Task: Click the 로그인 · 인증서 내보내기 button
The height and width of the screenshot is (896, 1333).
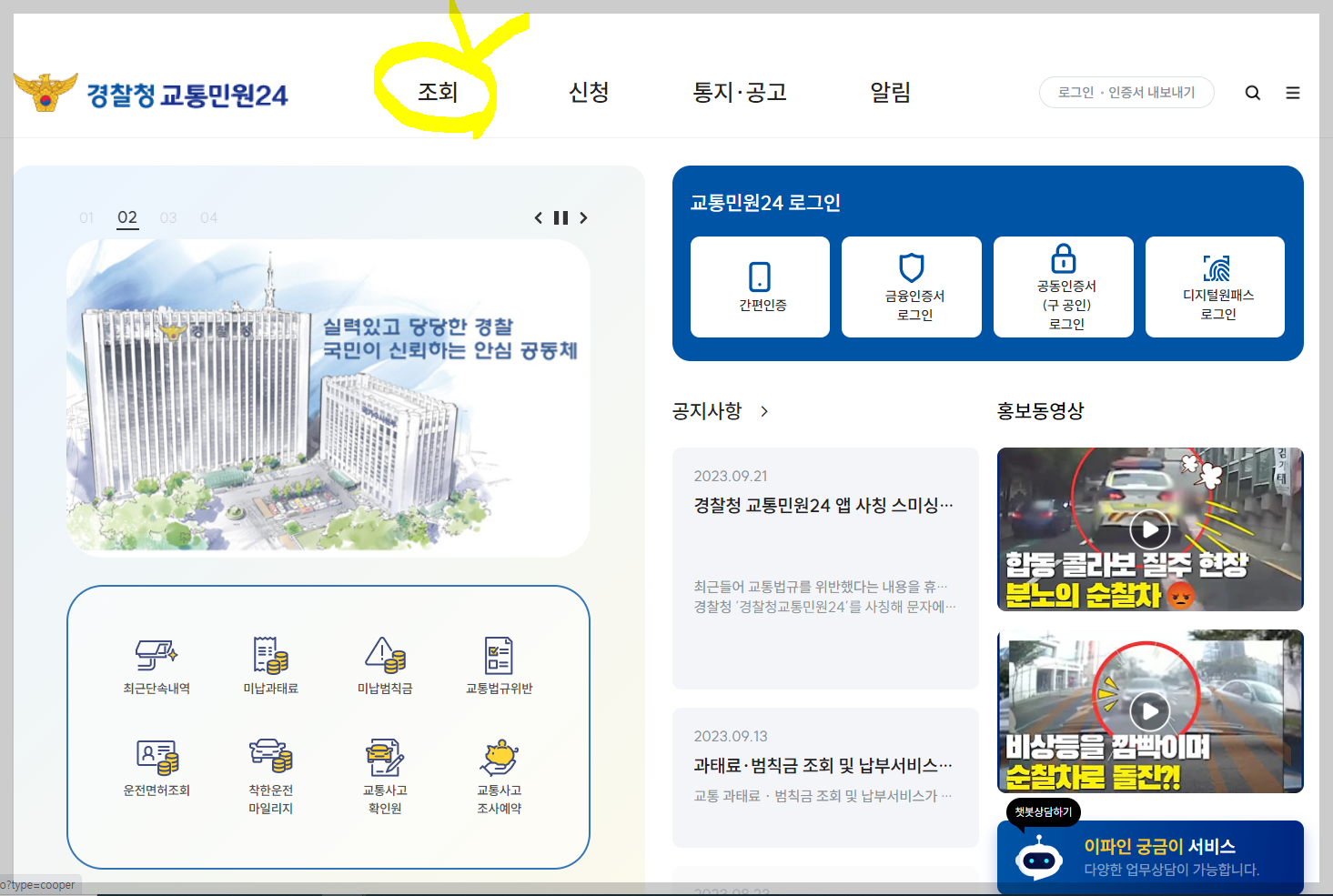Action: point(1126,92)
